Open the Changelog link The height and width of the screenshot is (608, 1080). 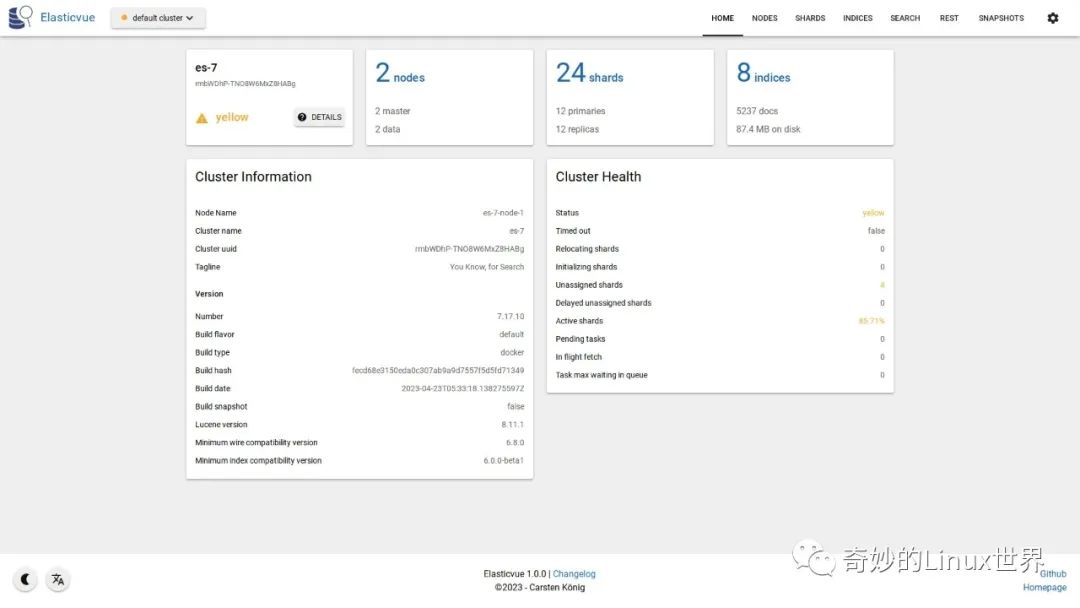click(574, 573)
